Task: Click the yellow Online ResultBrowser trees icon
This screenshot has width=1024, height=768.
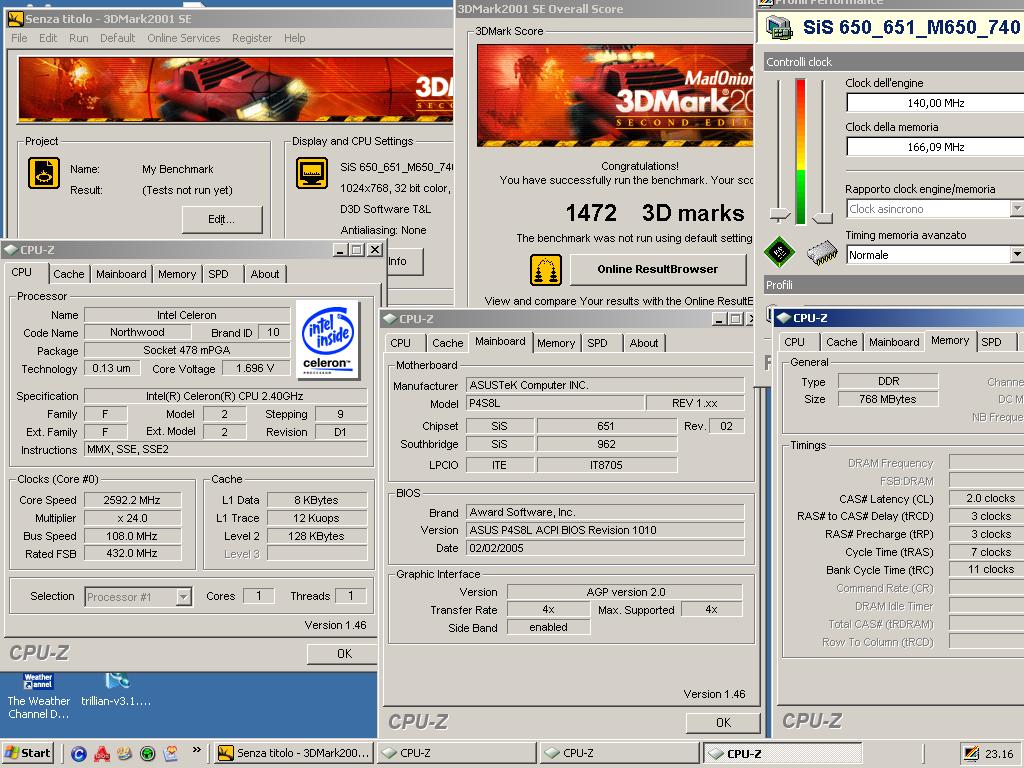Action: pyautogui.click(x=546, y=270)
